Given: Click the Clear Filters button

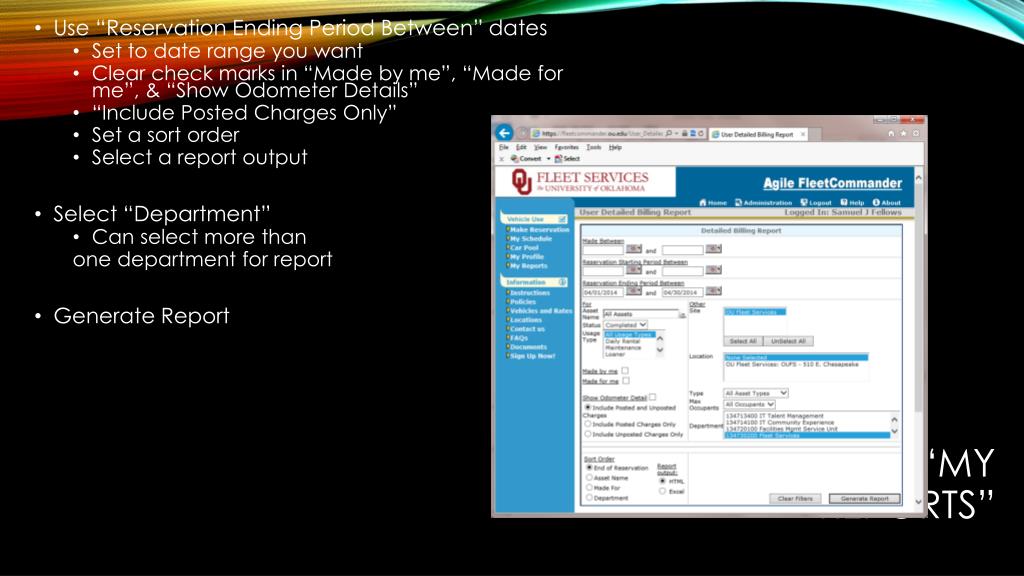Looking at the screenshot, I should [795, 498].
